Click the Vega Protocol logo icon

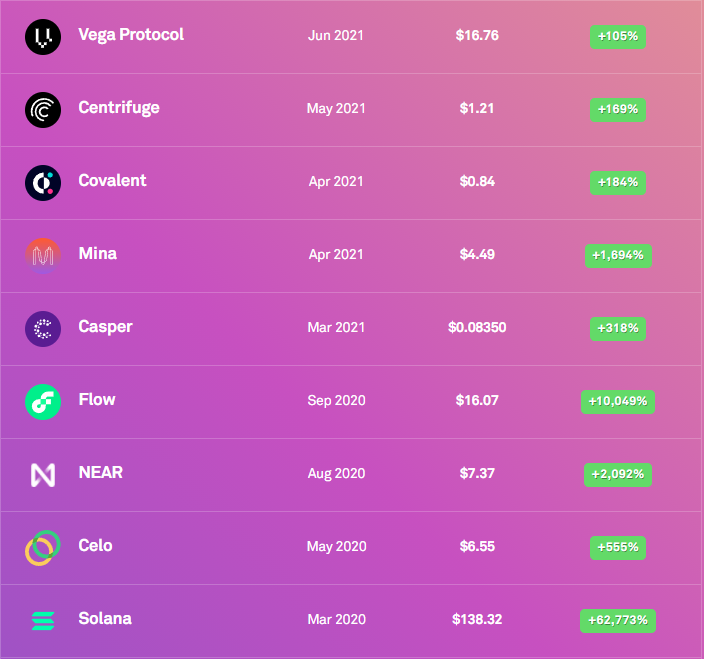tap(43, 37)
